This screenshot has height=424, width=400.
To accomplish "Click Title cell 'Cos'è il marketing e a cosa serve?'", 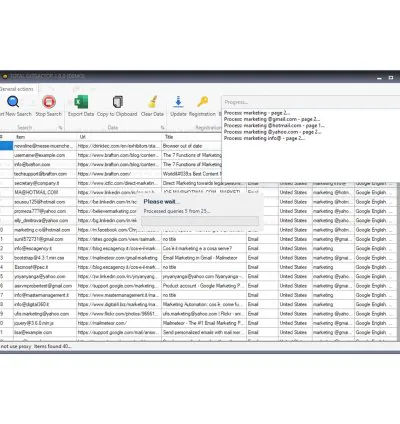I will click(204, 249).
